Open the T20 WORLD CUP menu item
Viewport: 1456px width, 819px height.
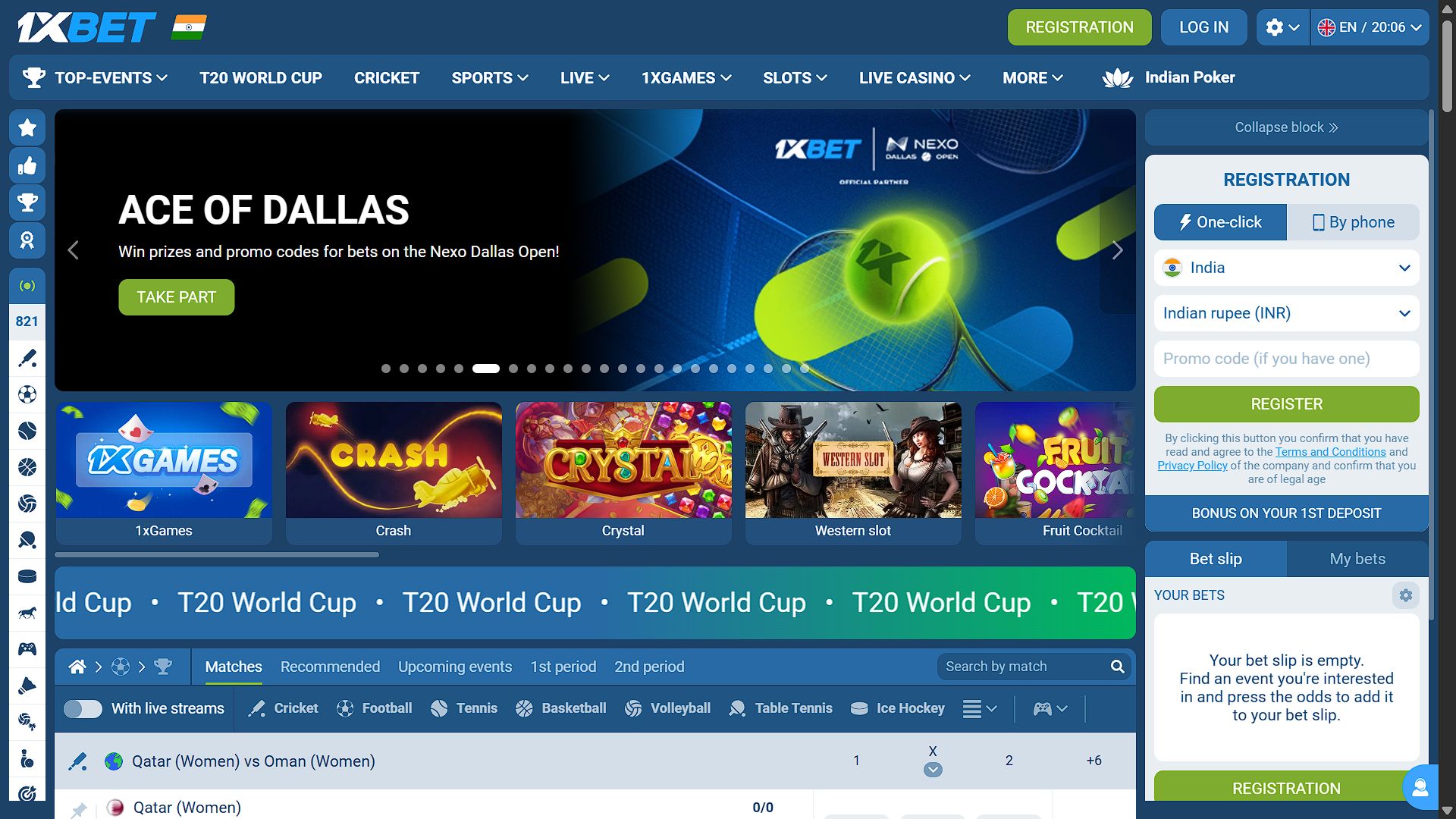pyautogui.click(x=261, y=78)
